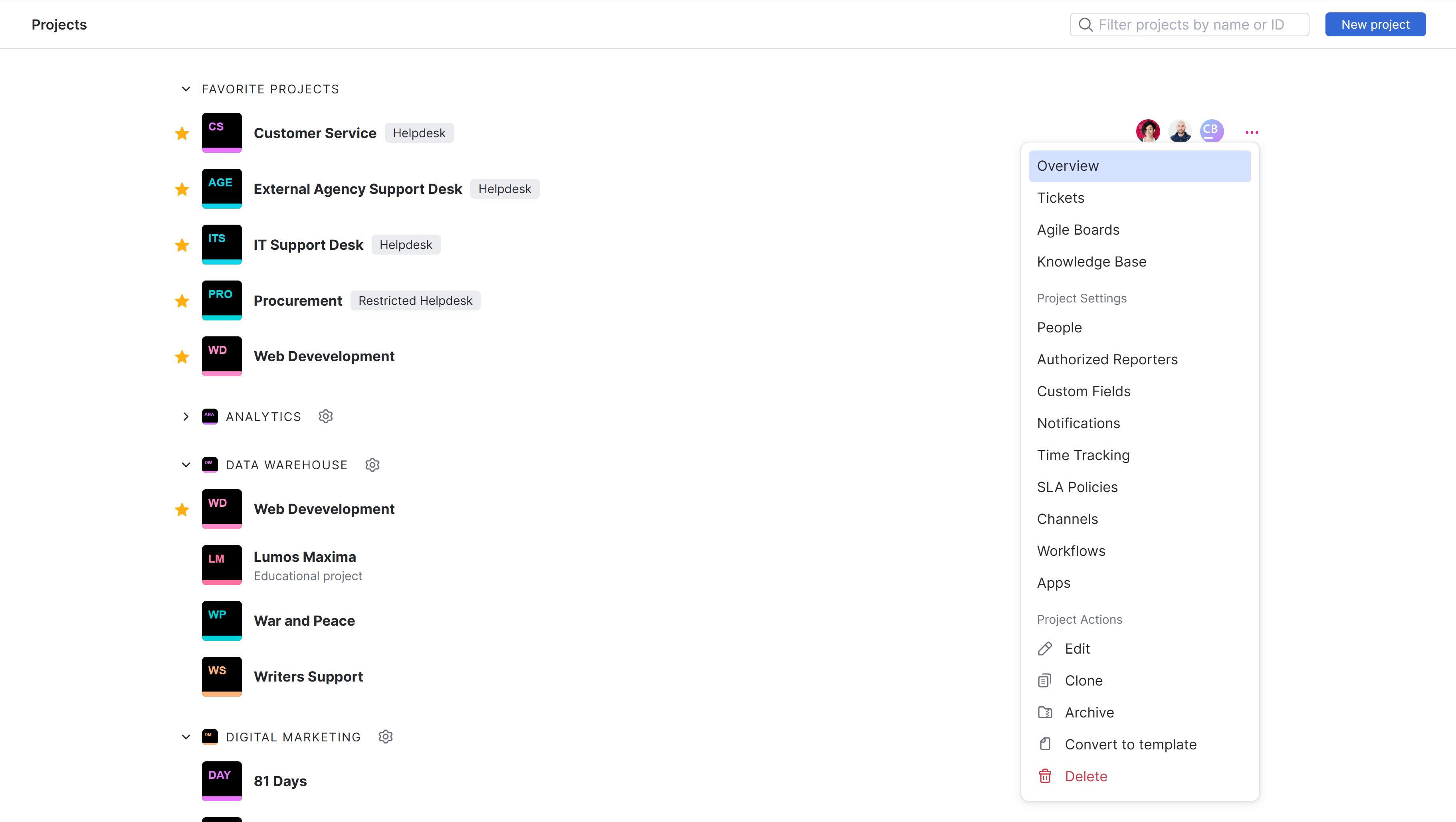
Task: Click the Archive project icon
Action: click(1045, 712)
